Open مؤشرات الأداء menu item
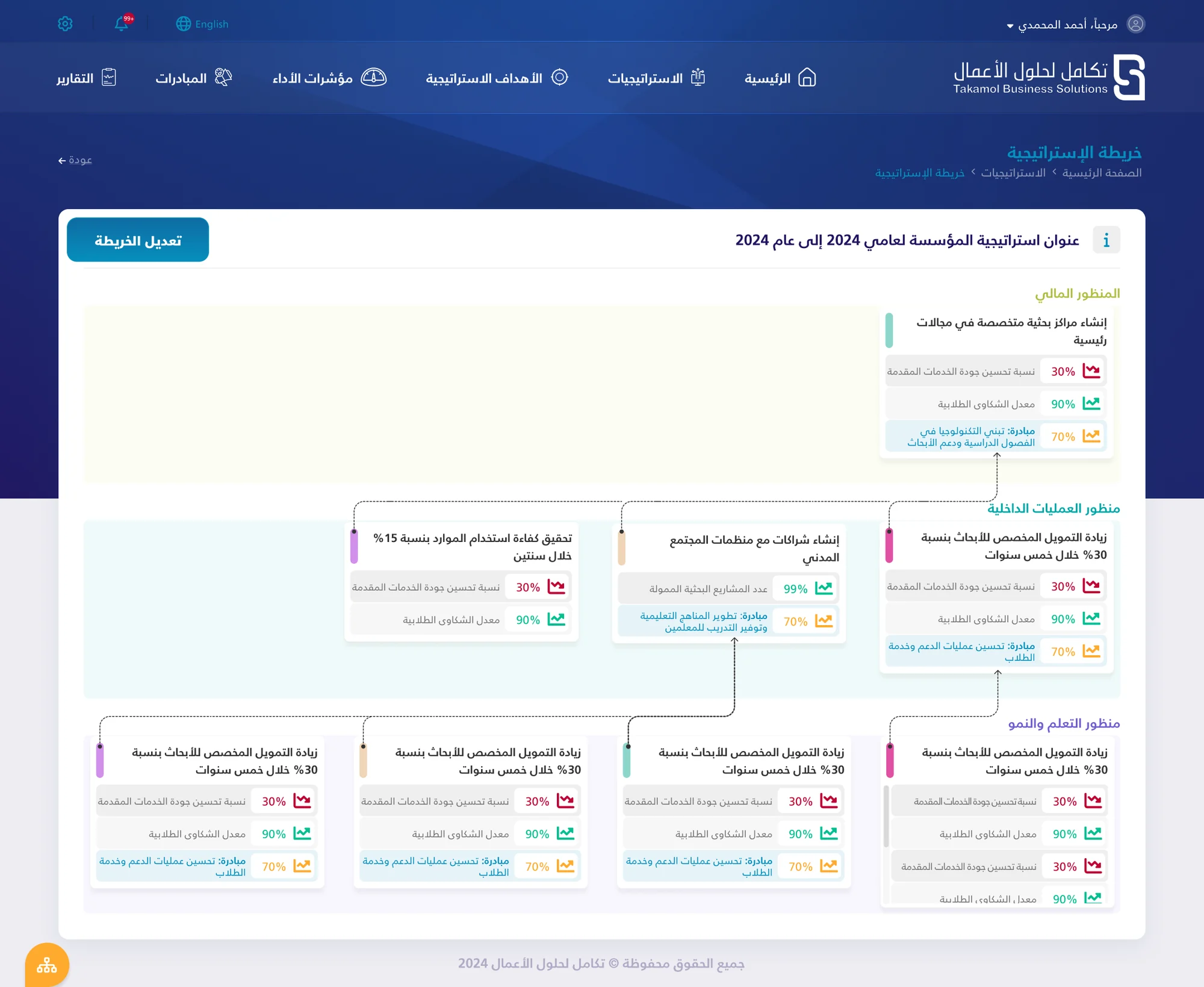Viewport: 1204px width, 987px height. tap(329, 78)
